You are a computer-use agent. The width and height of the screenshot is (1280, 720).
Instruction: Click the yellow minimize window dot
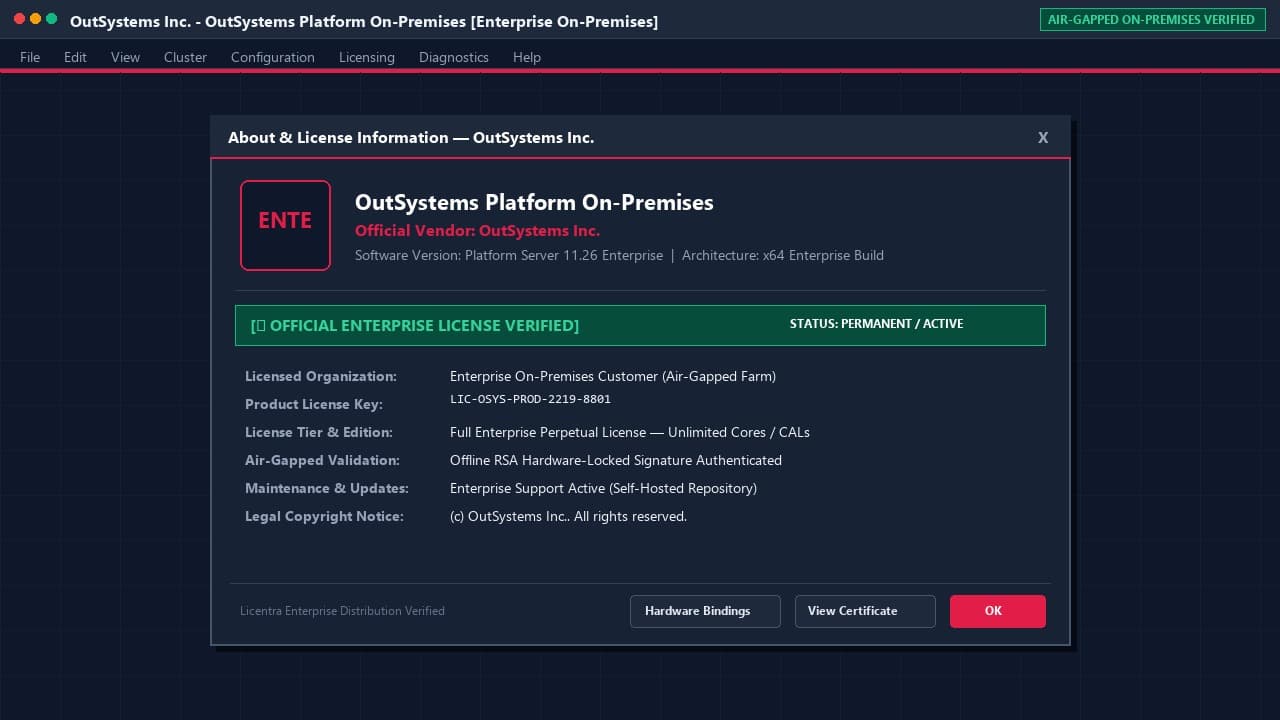point(35,19)
